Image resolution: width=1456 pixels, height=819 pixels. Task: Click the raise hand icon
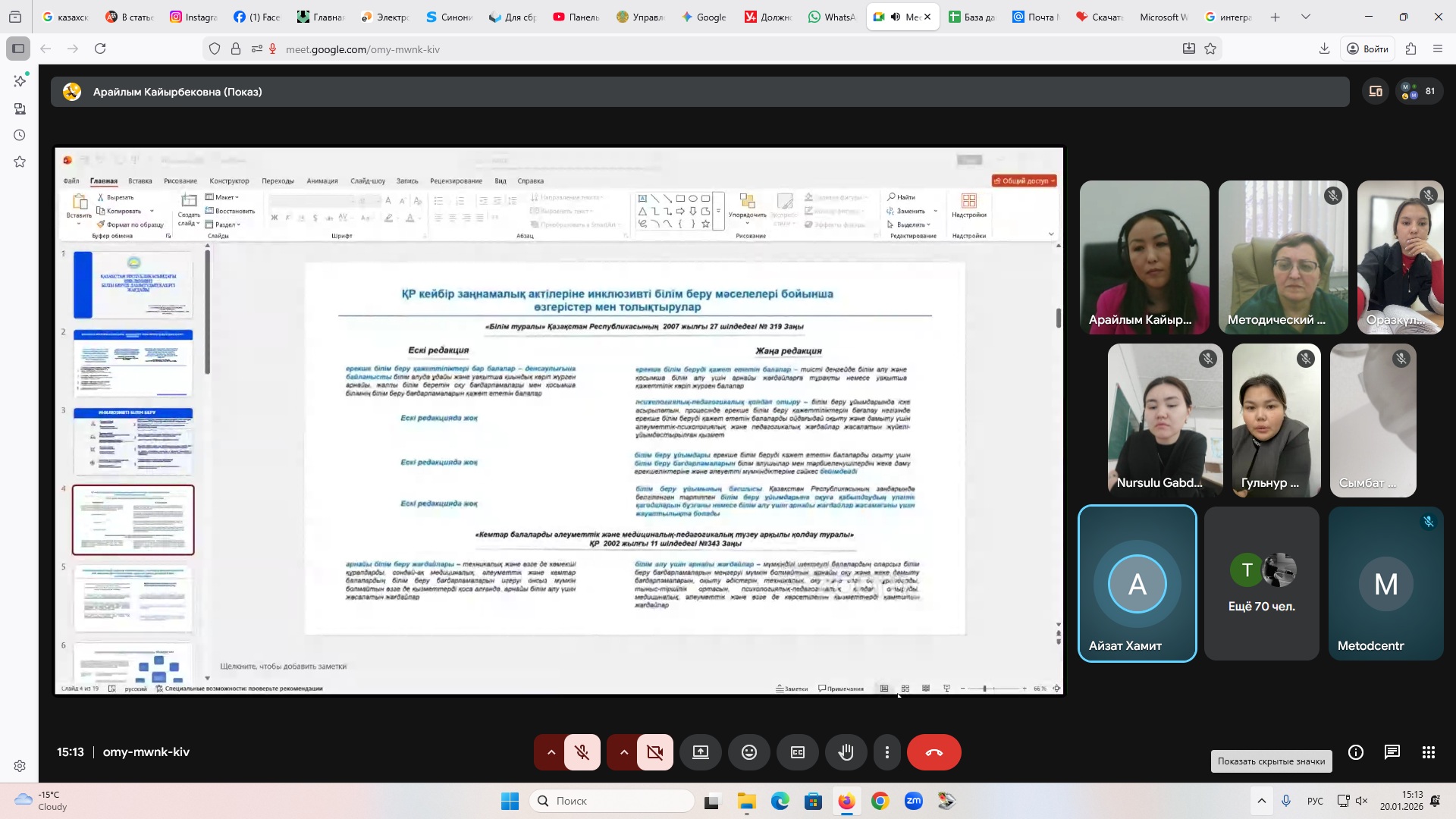tap(846, 752)
